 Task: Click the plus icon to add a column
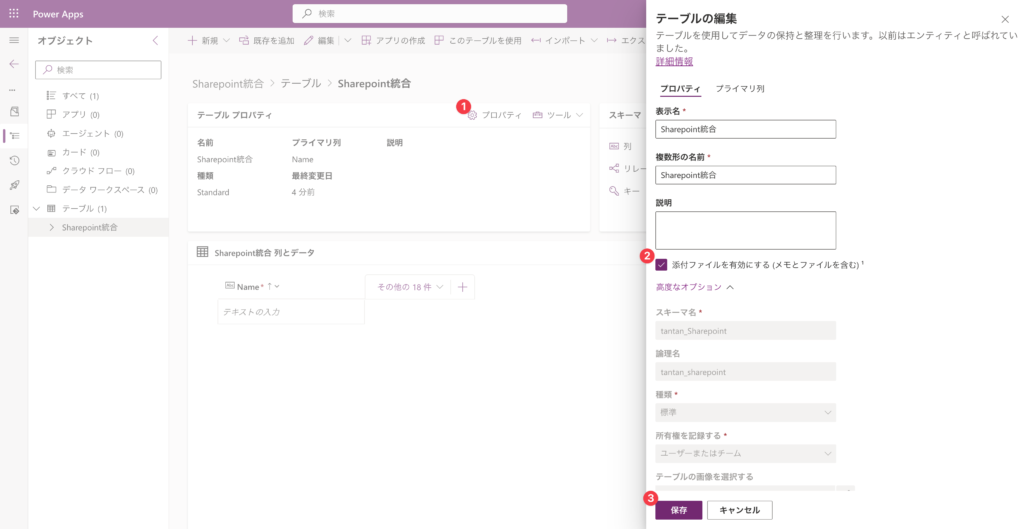click(462, 287)
